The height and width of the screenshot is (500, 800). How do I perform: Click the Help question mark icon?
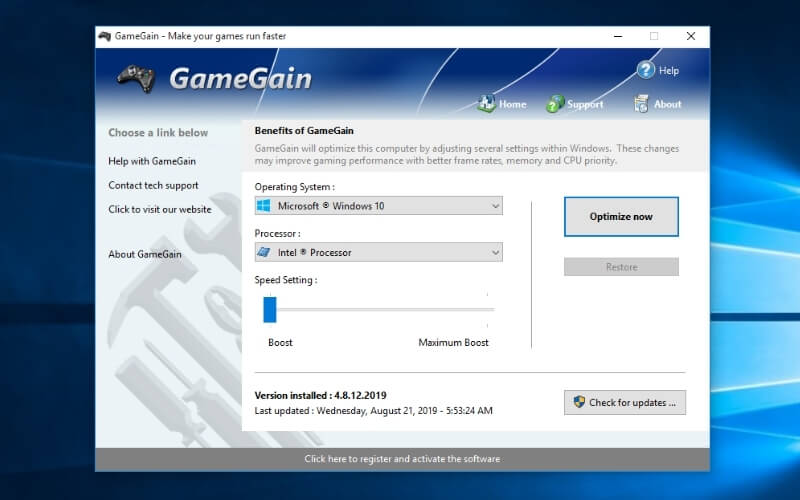645,70
